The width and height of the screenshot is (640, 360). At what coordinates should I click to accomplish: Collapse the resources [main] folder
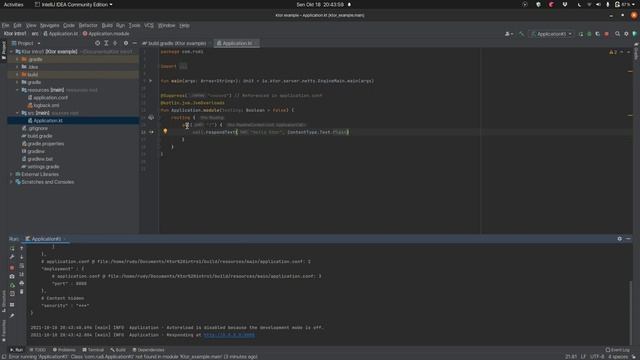click(x=17, y=90)
